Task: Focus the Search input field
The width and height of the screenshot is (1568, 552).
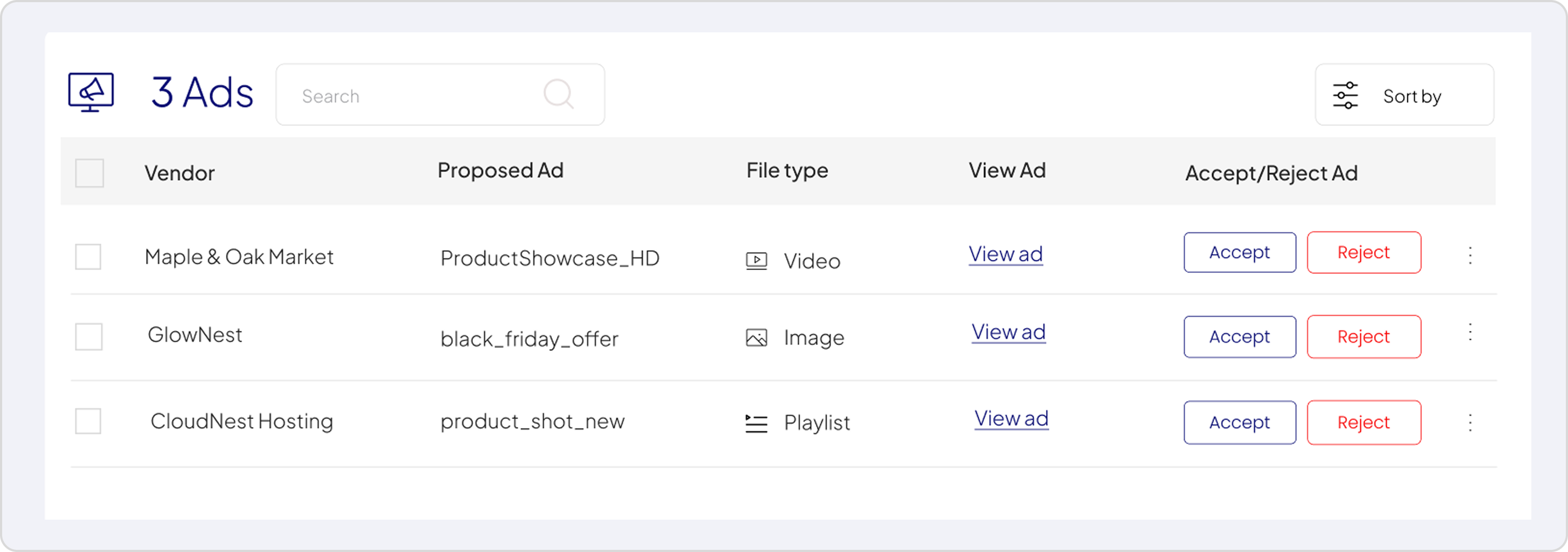Action: coord(440,94)
